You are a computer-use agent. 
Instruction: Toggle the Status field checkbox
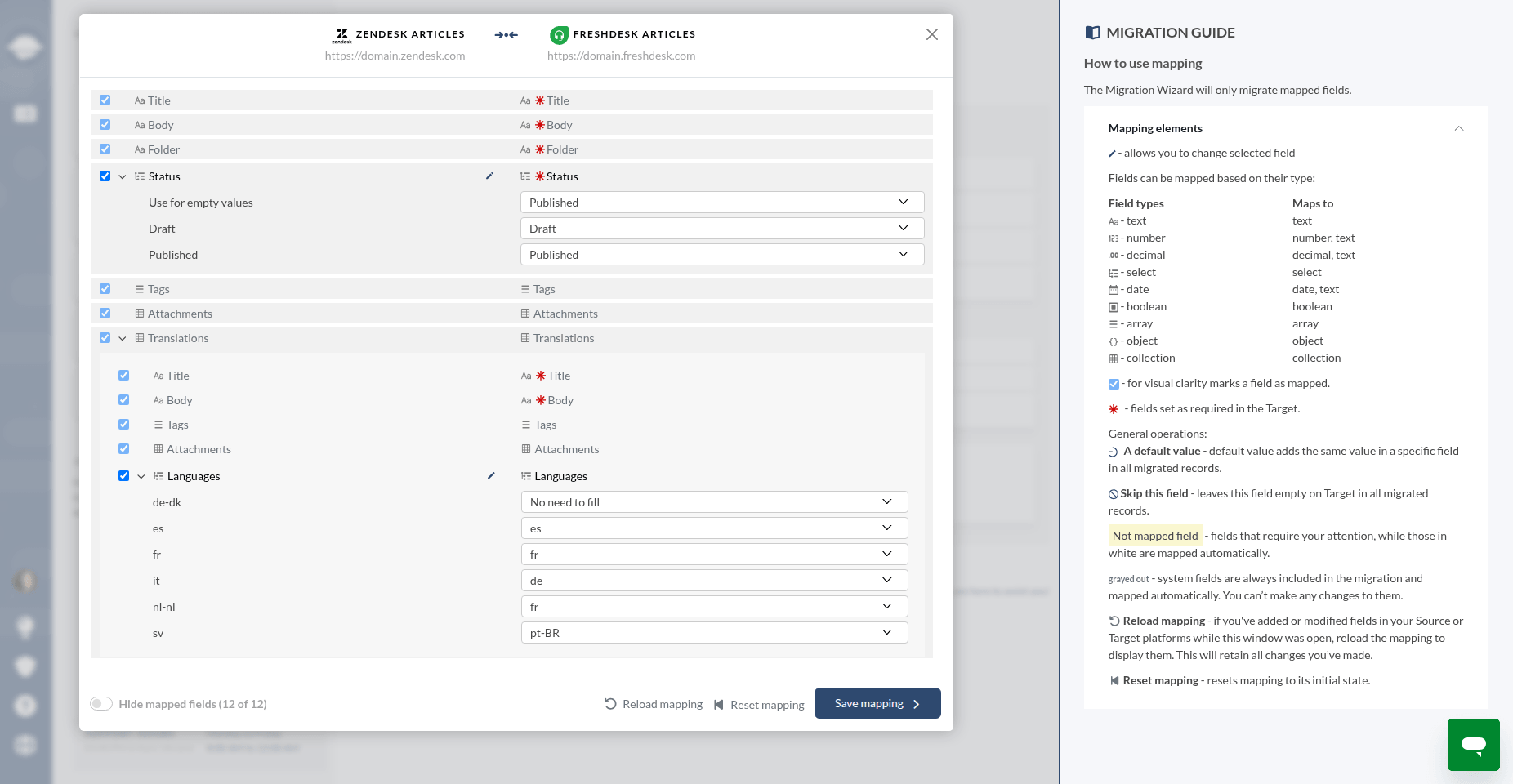(105, 176)
